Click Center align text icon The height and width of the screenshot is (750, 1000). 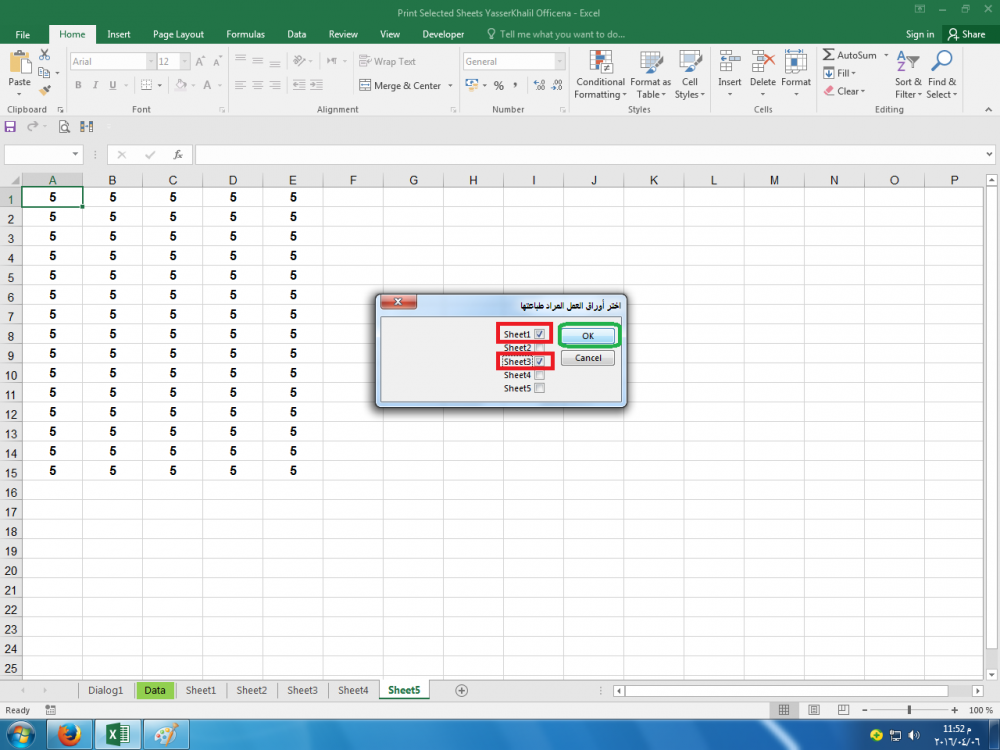point(258,85)
